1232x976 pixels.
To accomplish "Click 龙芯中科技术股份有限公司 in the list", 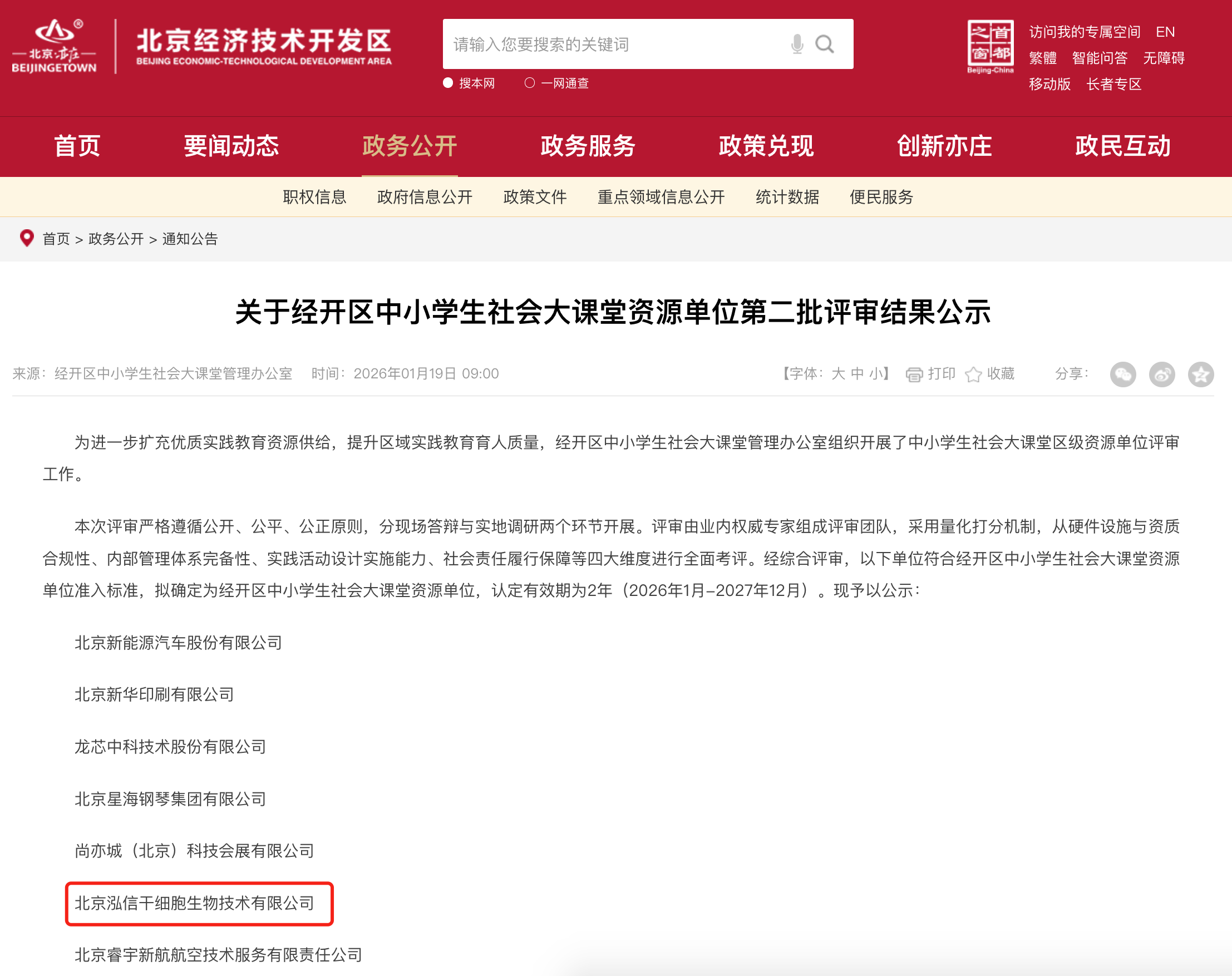I will tap(170, 747).
